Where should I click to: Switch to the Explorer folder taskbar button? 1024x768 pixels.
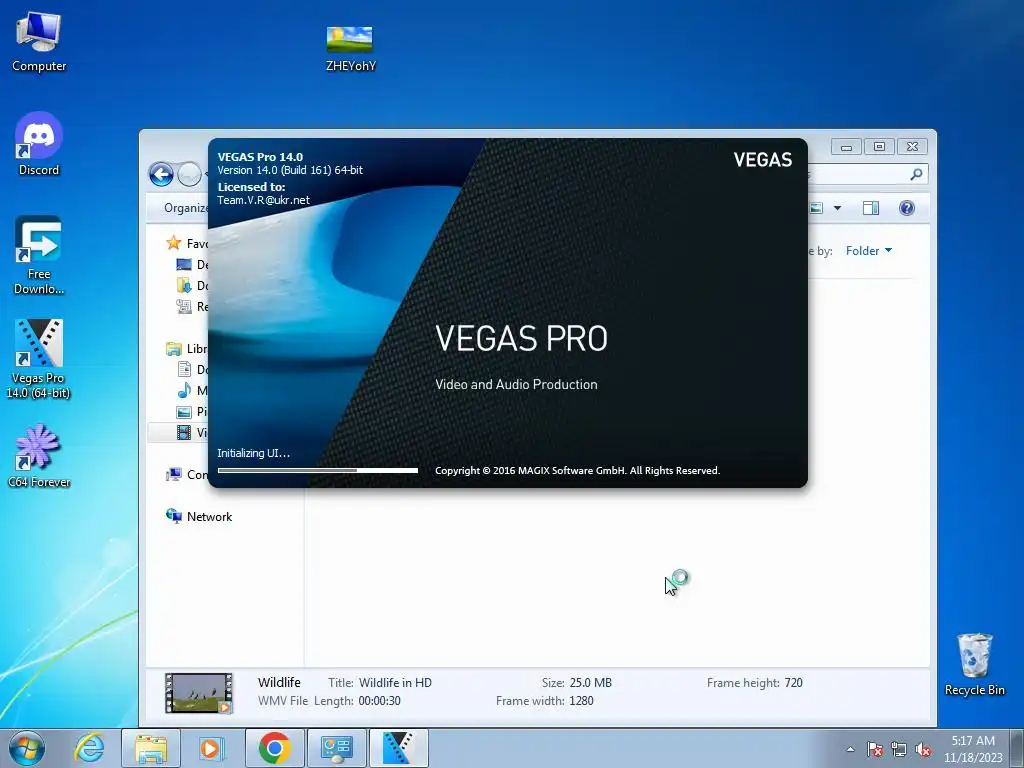(151, 748)
